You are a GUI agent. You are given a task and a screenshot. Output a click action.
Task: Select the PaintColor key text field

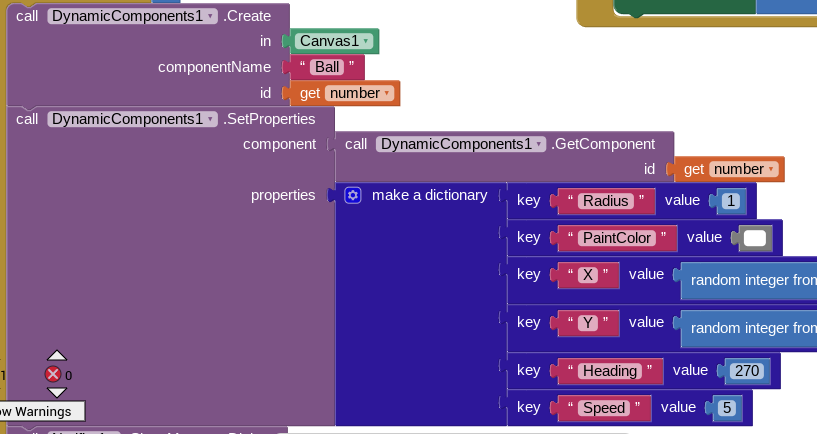click(617, 238)
